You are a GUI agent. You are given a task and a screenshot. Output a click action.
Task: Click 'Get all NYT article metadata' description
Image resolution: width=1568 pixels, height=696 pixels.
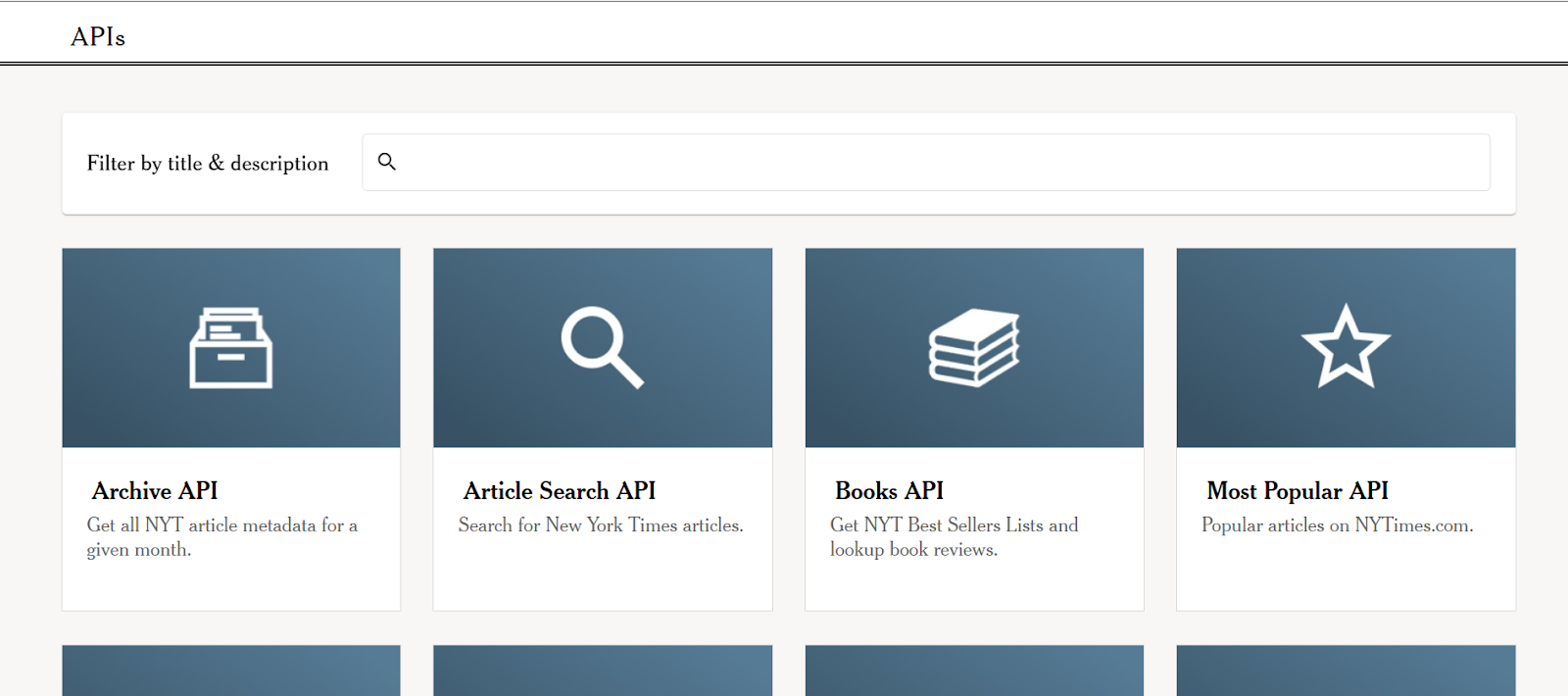[x=222, y=537]
